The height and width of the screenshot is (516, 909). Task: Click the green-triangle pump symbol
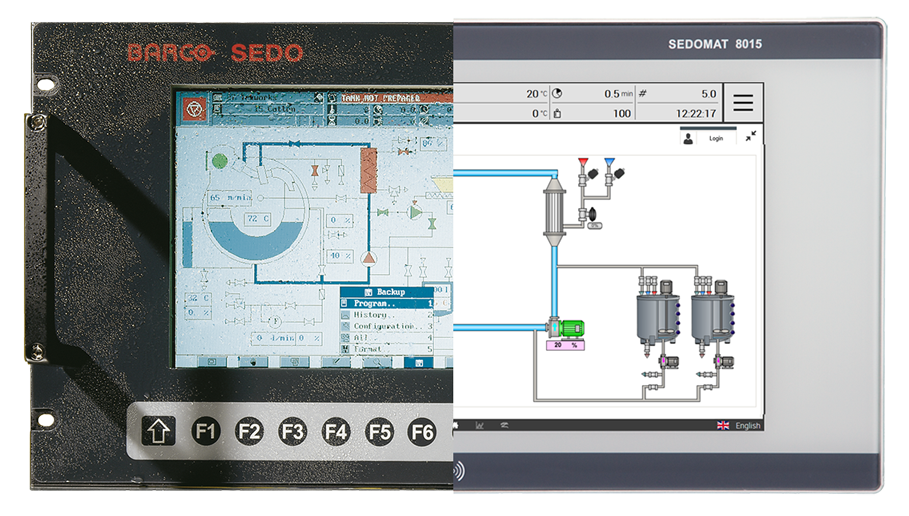415,213
